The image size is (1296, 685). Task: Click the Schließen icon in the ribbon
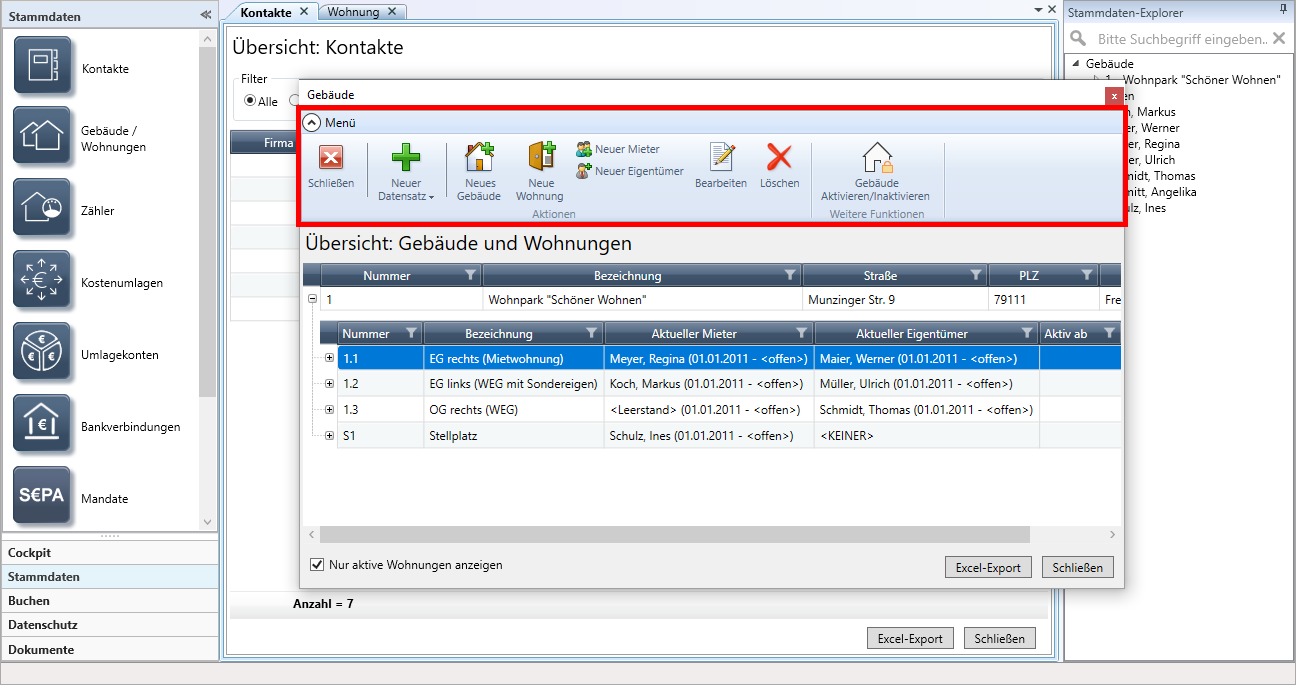point(330,160)
